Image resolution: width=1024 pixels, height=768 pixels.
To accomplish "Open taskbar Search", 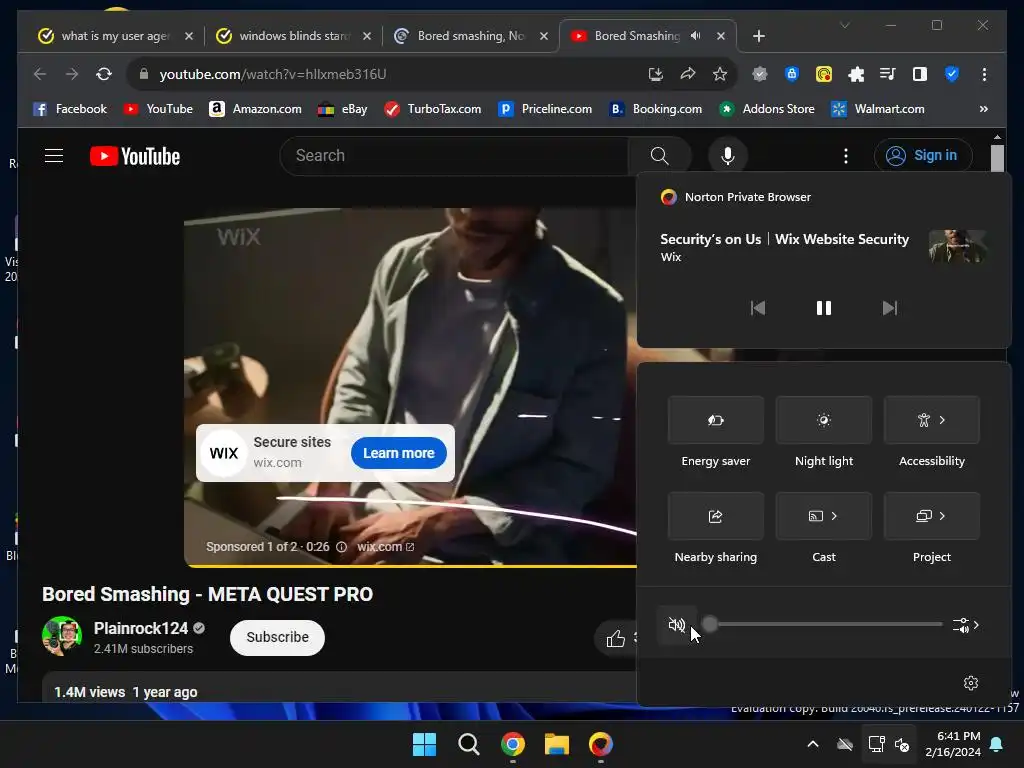I will (x=468, y=744).
